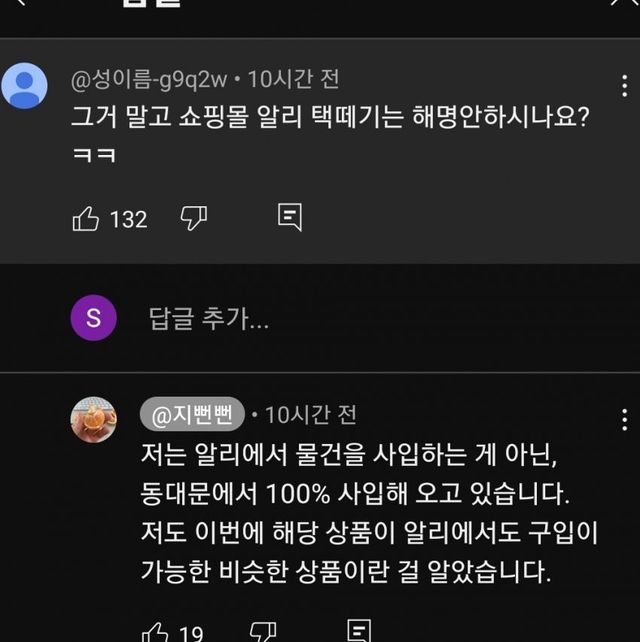The height and width of the screenshot is (642, 640).
Task: Open the @성이름-g9q2w username link
Action: pos(149,79)
